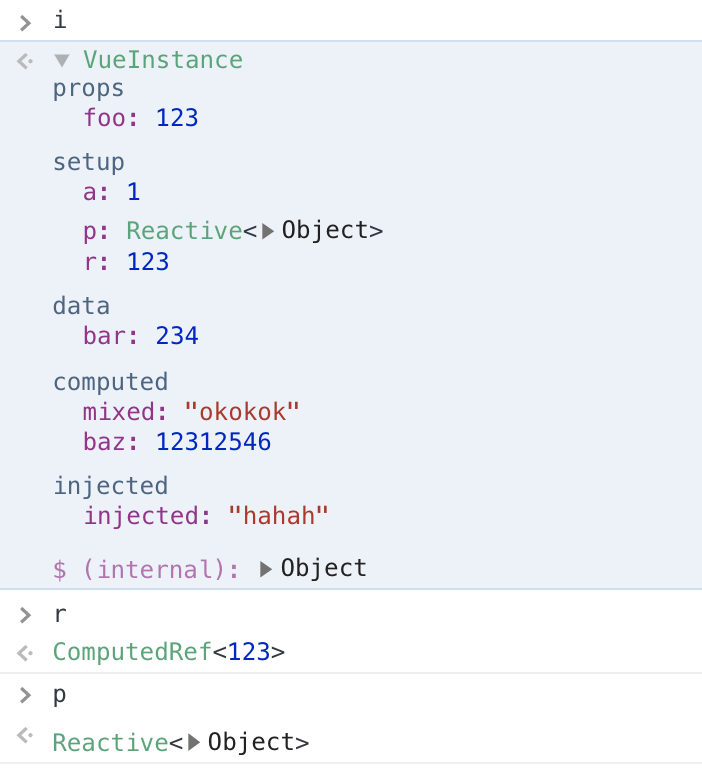Click the output arrow beside VueInstance

pyautogui.click(x=25, y=61)
